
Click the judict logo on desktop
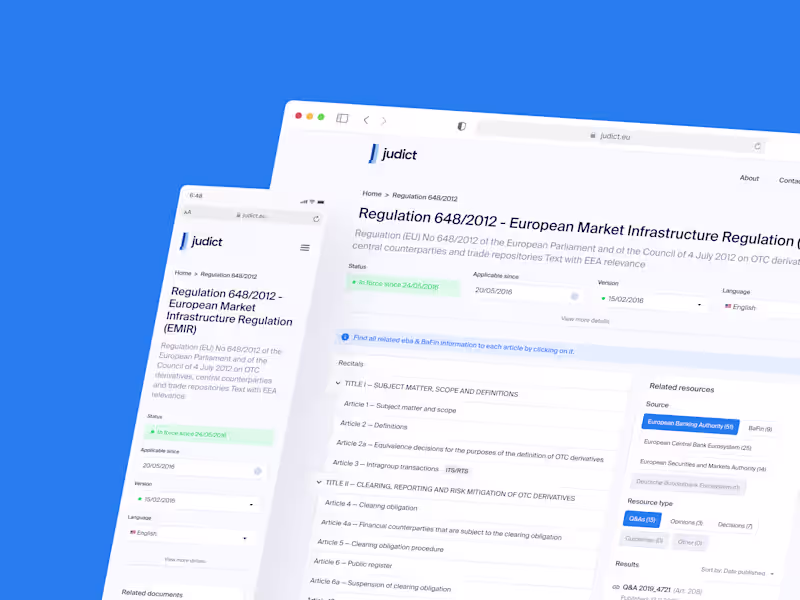coord(393,154)
